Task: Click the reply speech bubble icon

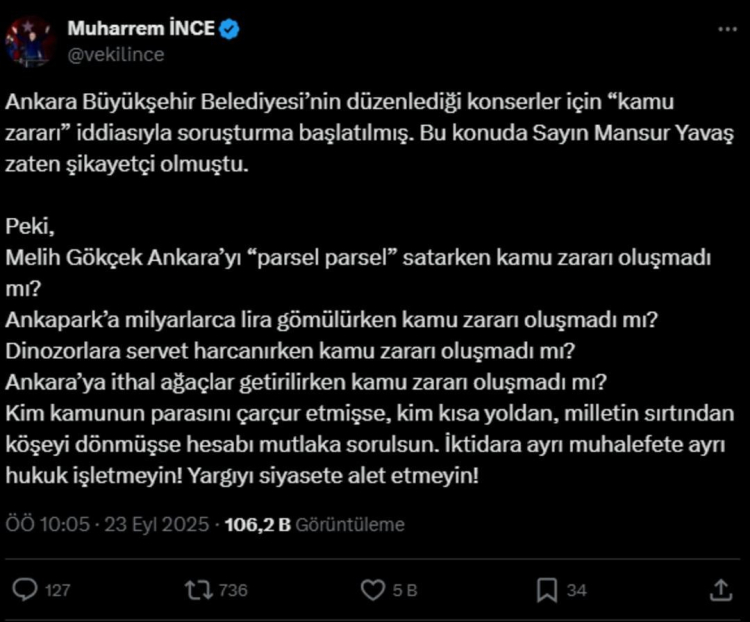Action: point(28,590)
